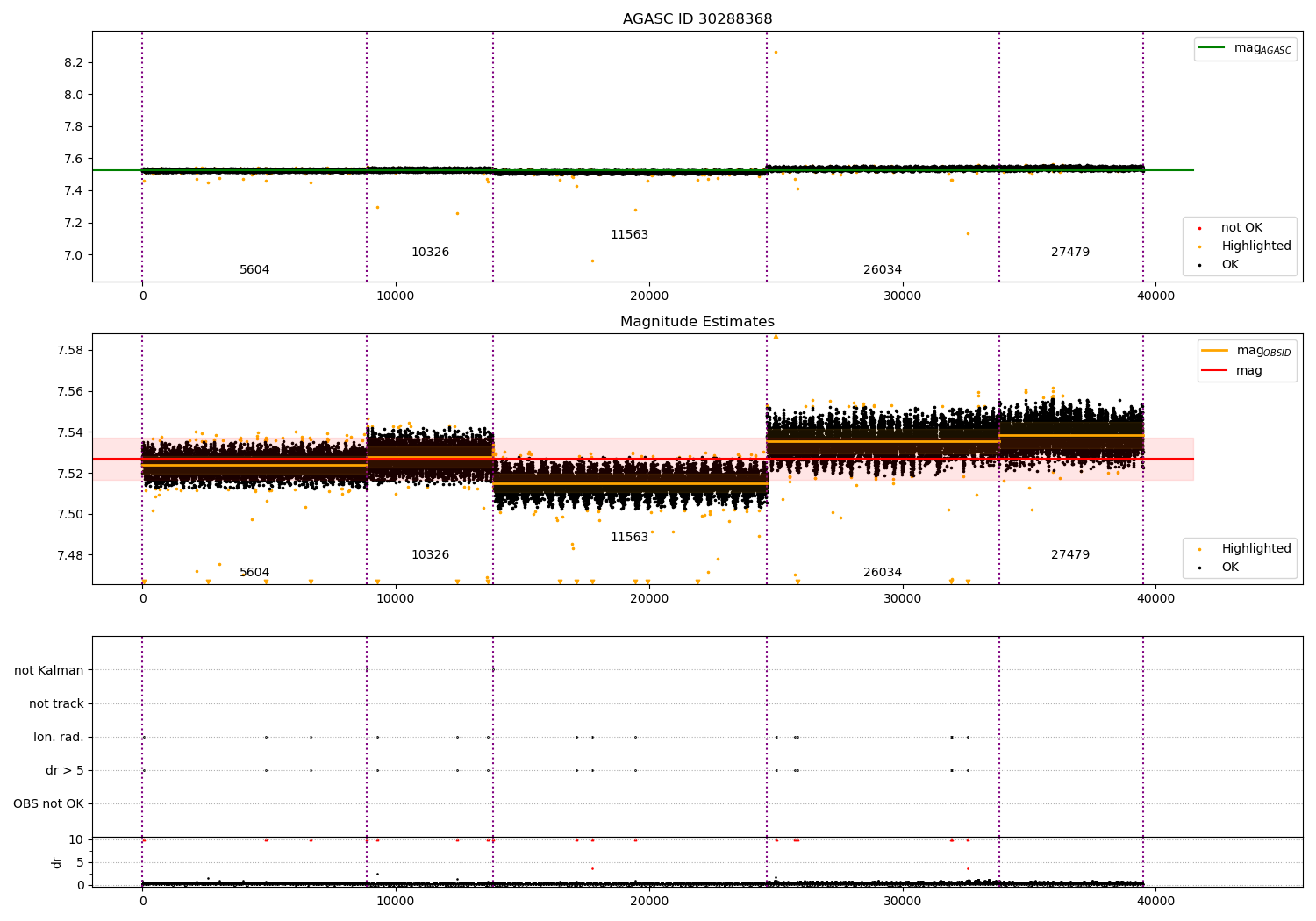Click the 'dr' axis label
This screenshot has width=1316, height=921.
[57, 862]
